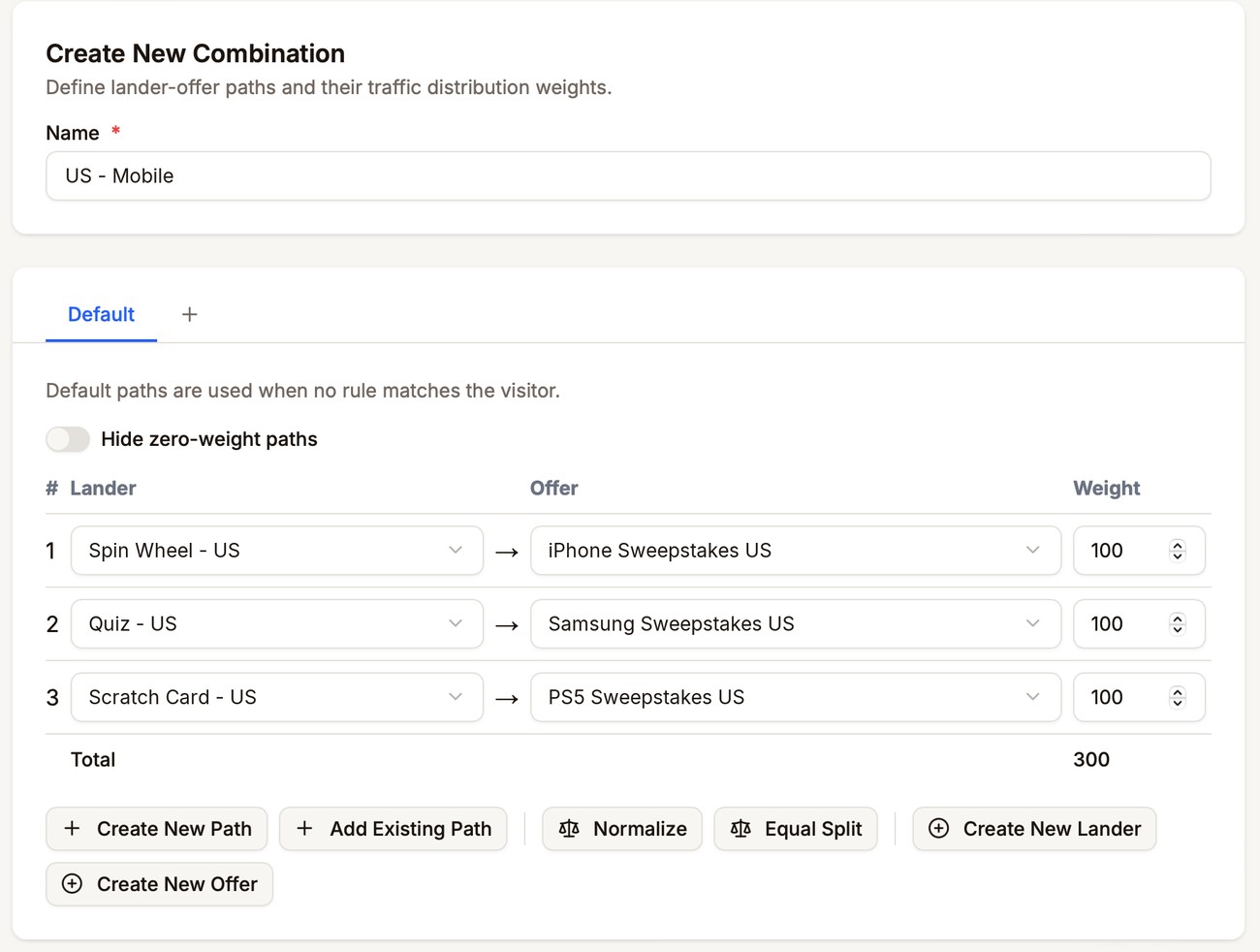The height and width of the screenshot is (952, 1260).
Task: Open the Scratch Card - US lander dropdown
Action: coord(277,698)
